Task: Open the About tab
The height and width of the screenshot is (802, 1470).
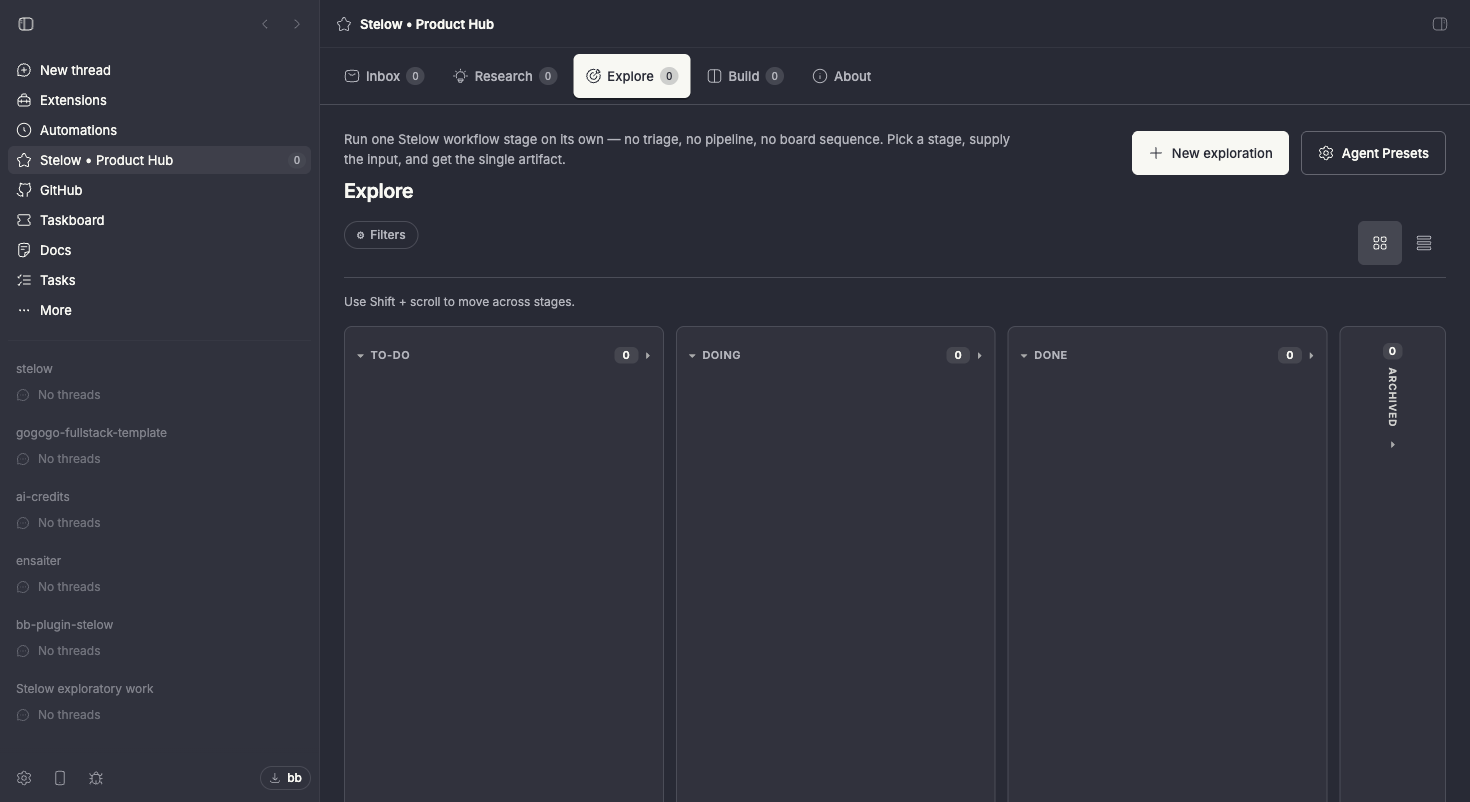Action: (x=842, y=76)
